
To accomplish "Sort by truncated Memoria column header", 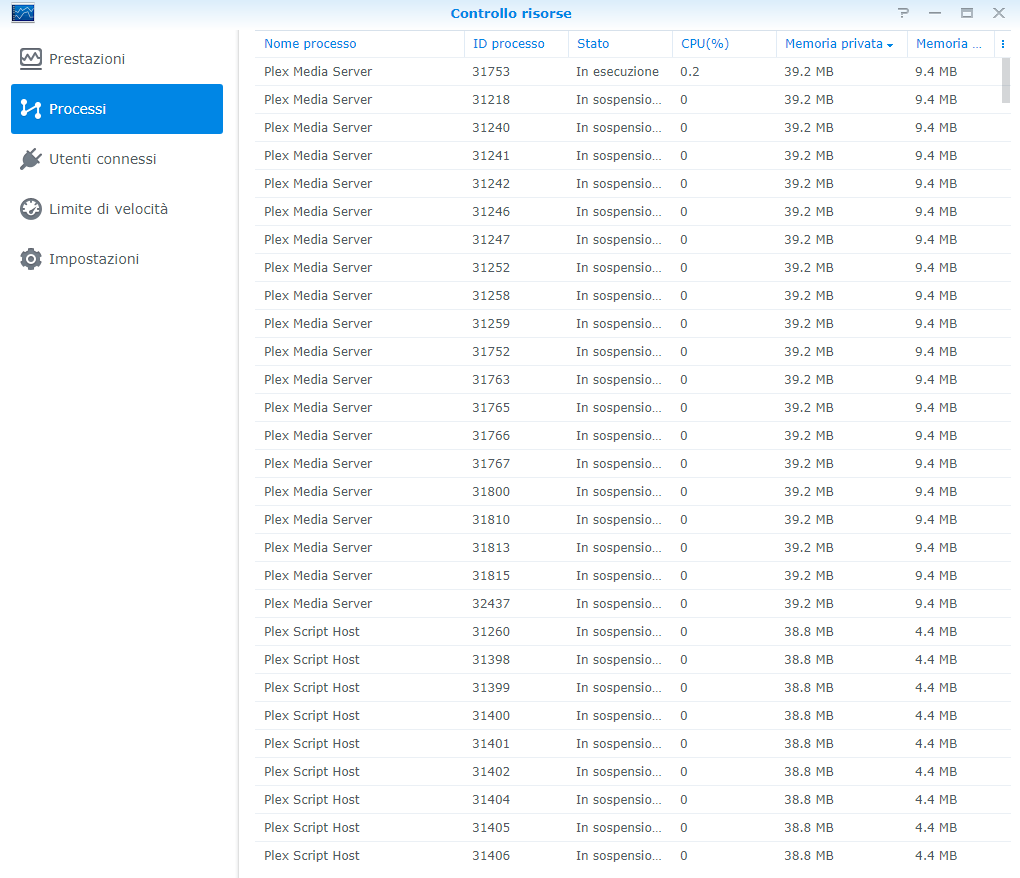I will pyautogui.click(x=950, y=44).
